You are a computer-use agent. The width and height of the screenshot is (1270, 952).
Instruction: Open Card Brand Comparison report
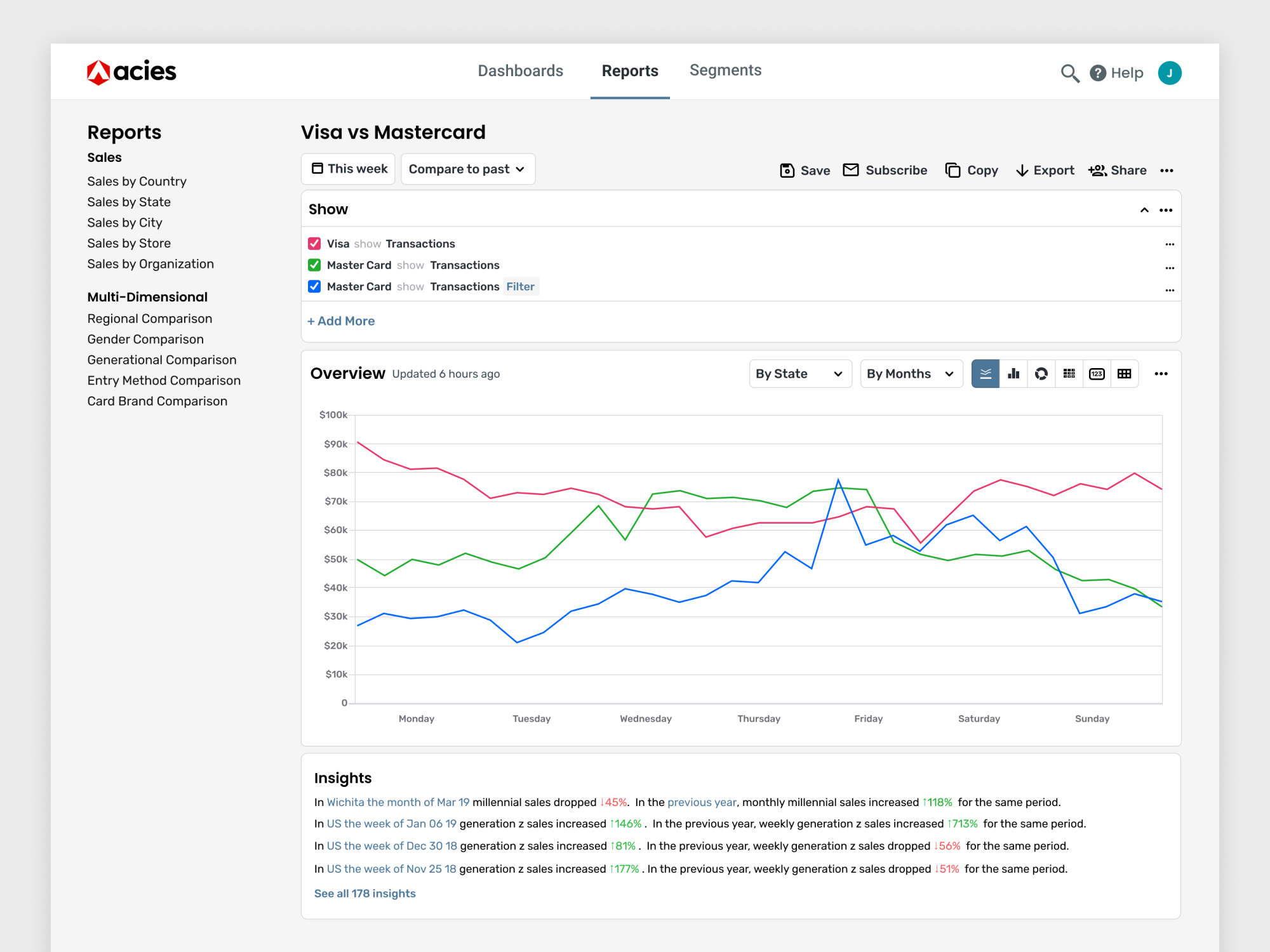pyautogui.click(x=157, y=401)
